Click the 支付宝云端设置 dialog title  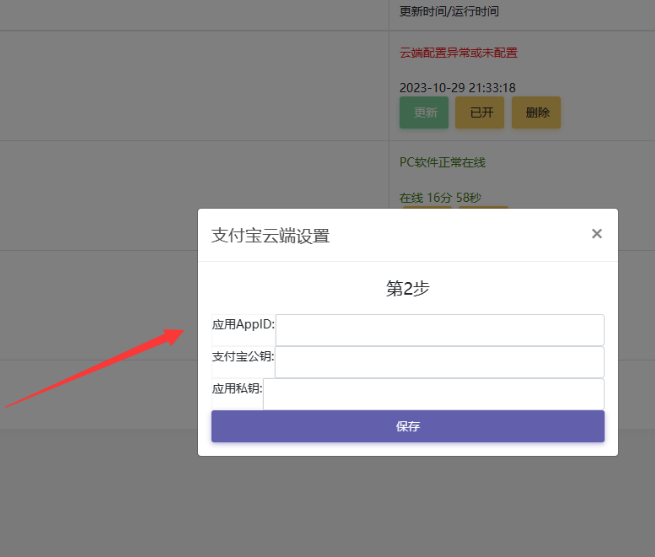point(271,236)
